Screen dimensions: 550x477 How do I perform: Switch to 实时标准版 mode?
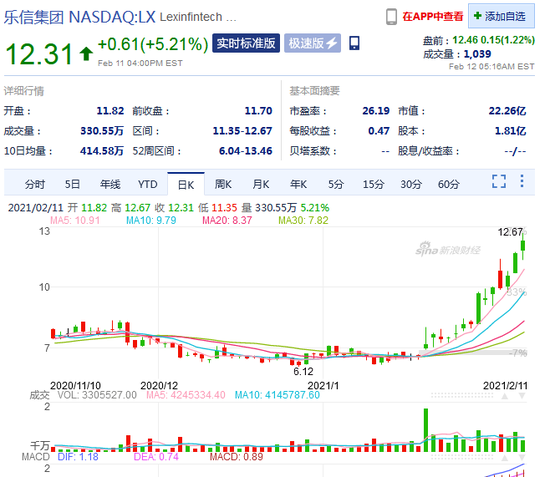246,43
